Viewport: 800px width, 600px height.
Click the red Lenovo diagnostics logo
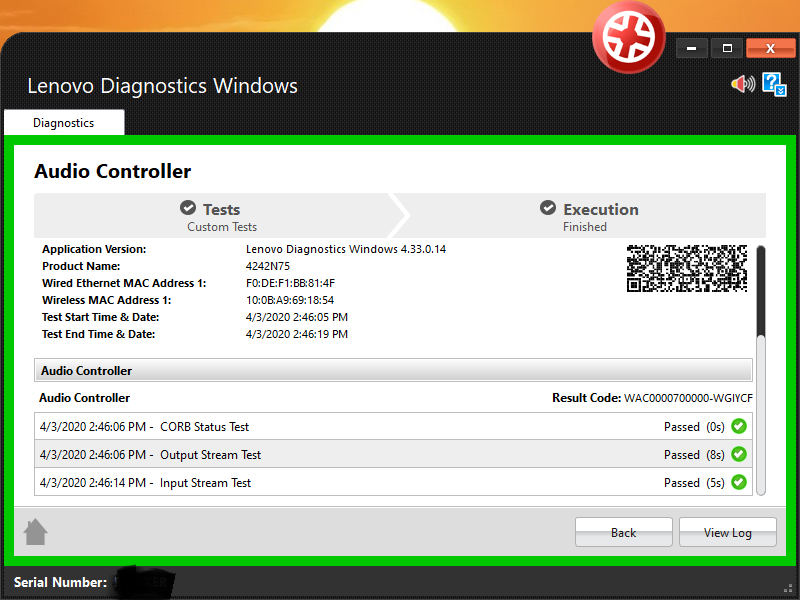click(x=629, y=37)
